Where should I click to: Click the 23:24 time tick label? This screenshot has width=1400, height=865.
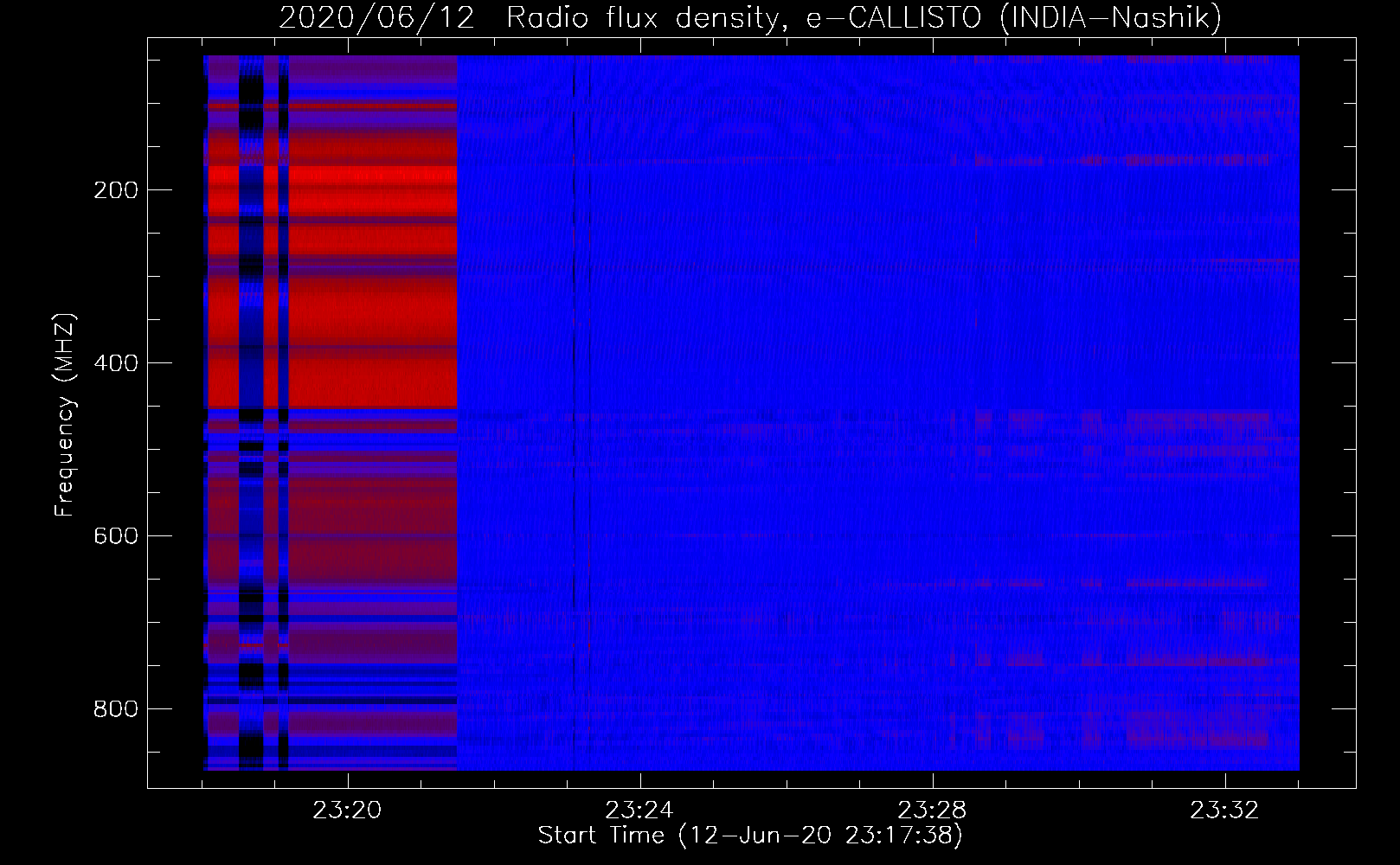pyautogui.click(x=639, y=811)
